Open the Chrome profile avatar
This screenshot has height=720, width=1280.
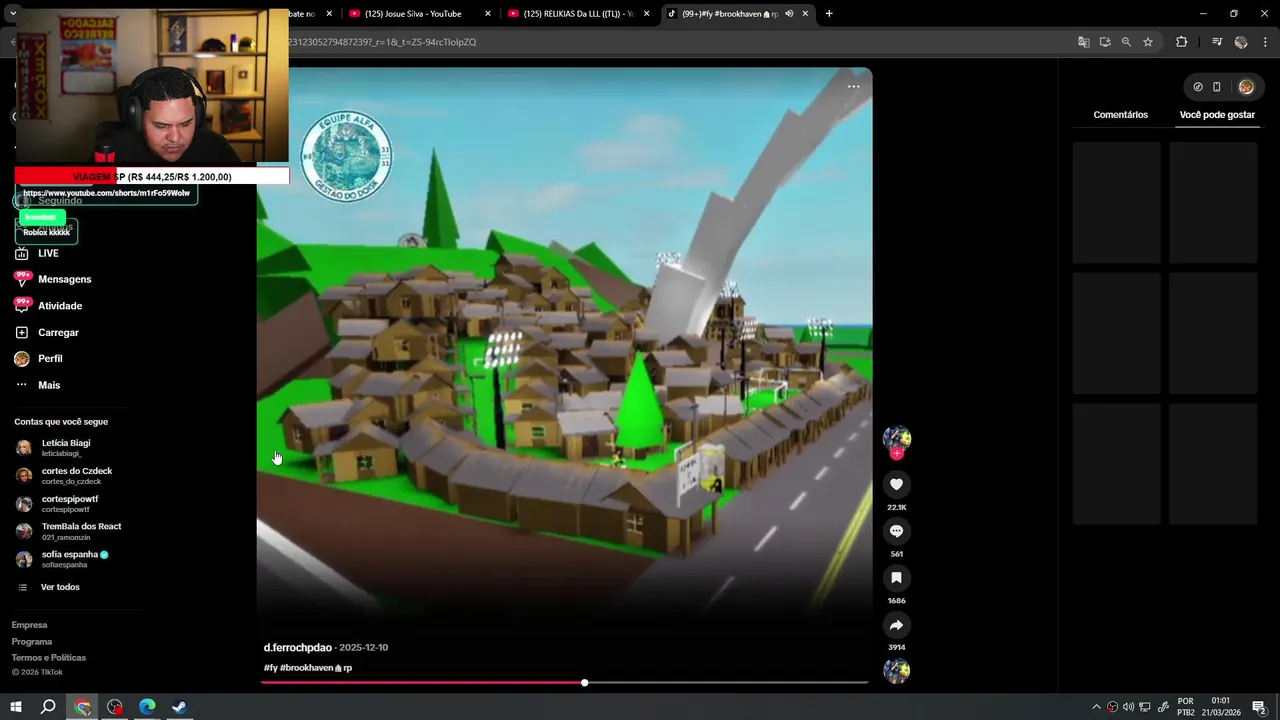[1241, 42]
